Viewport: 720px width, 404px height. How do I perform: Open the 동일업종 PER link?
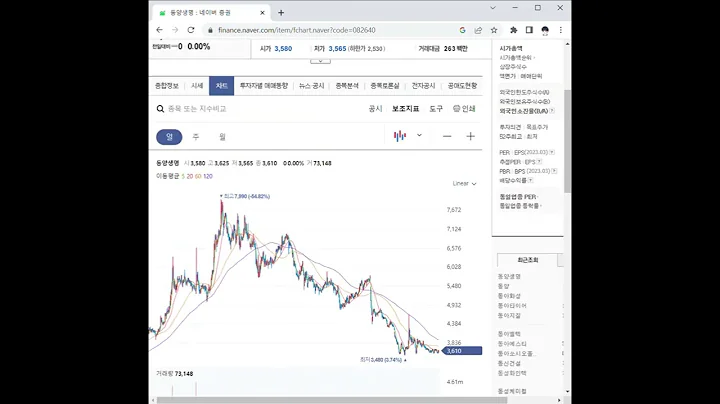518,196
